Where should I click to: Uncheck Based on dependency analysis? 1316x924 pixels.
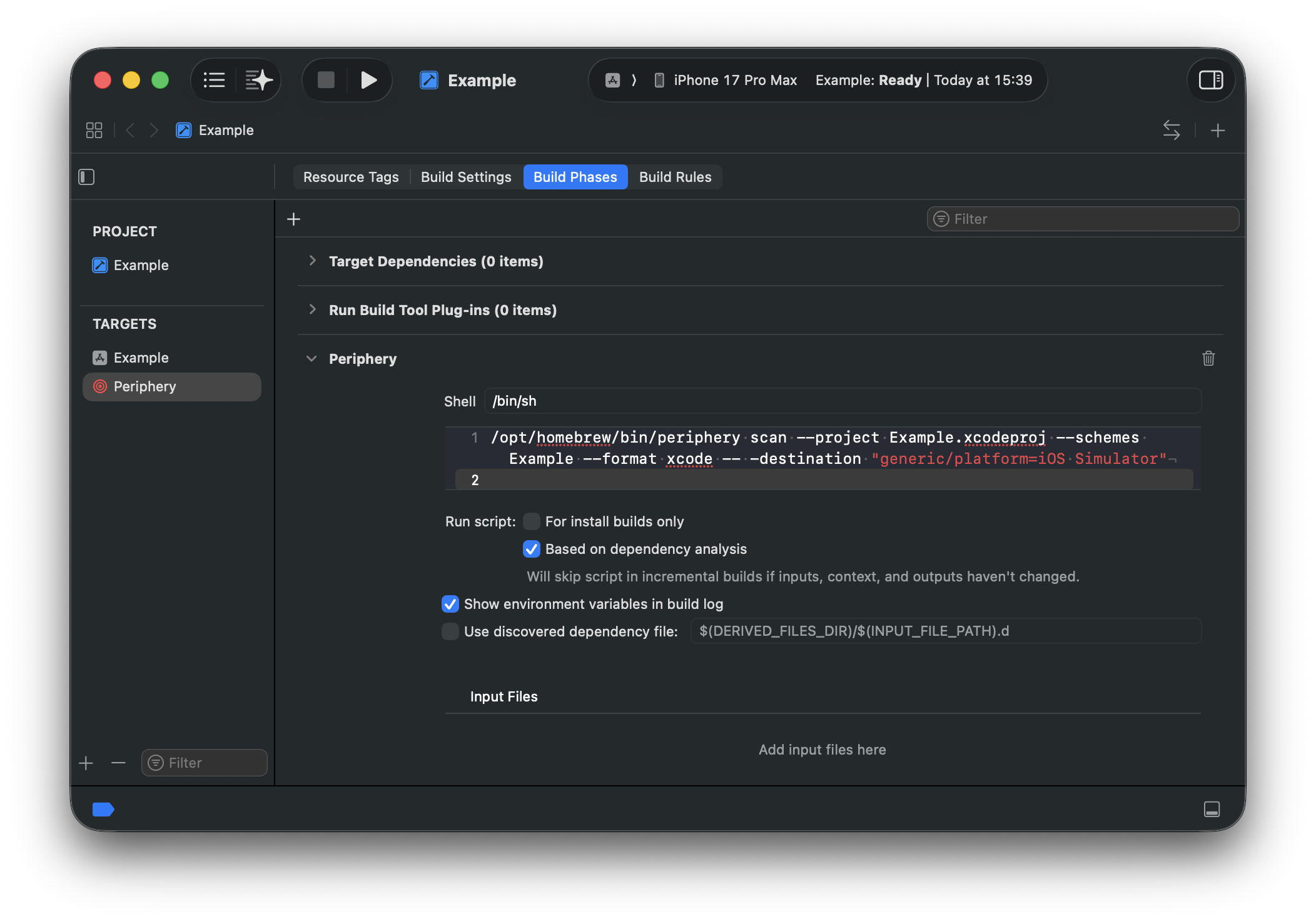click(532, 549)
